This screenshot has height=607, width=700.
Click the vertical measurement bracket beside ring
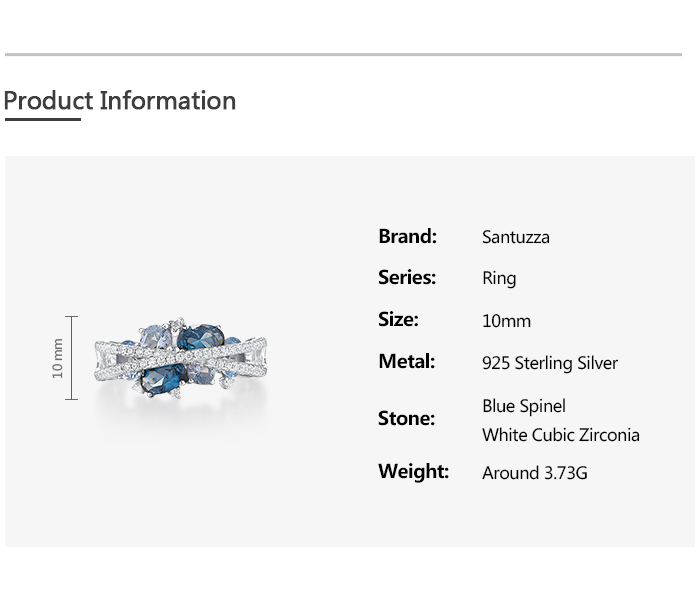pyautogui.click(x=72, y=358)
